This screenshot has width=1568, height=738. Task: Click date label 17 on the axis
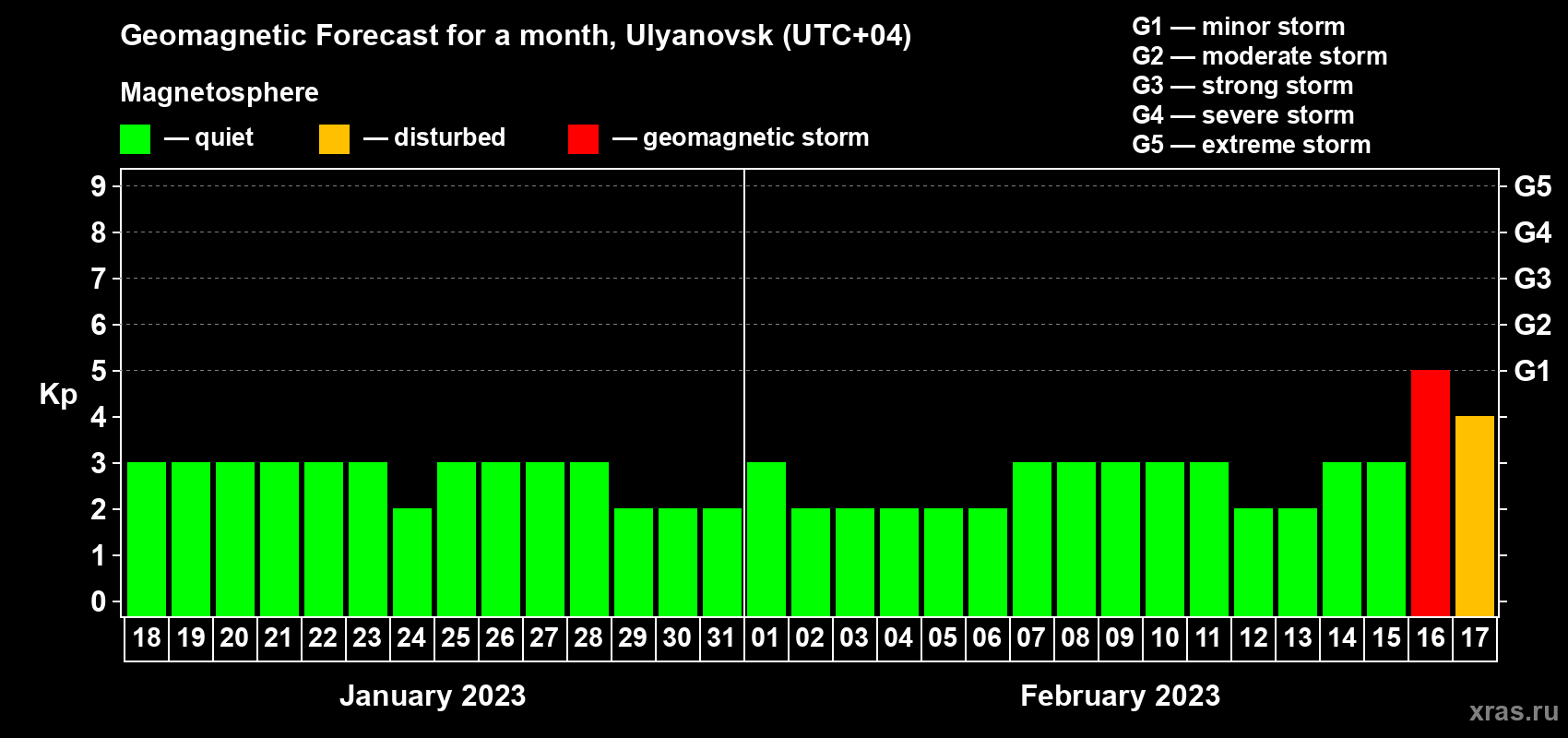(x=1475, y=638)
